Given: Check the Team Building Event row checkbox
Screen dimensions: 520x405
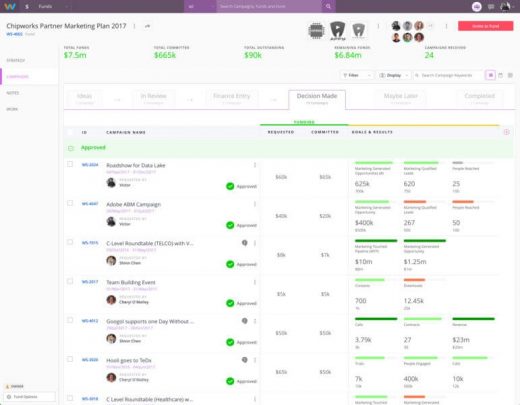Looking at the screenshot, I should tap(70, 281).
